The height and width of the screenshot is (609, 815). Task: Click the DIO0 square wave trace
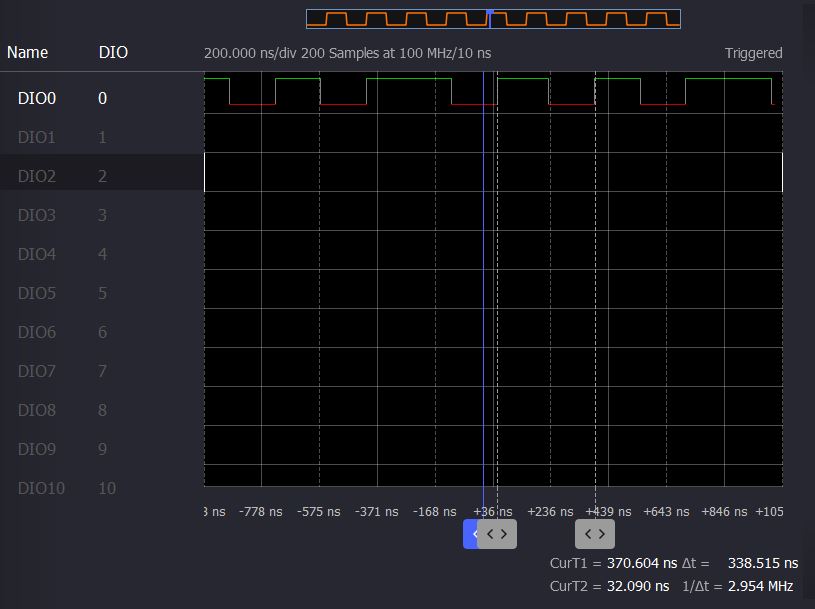tap(489, 91)
